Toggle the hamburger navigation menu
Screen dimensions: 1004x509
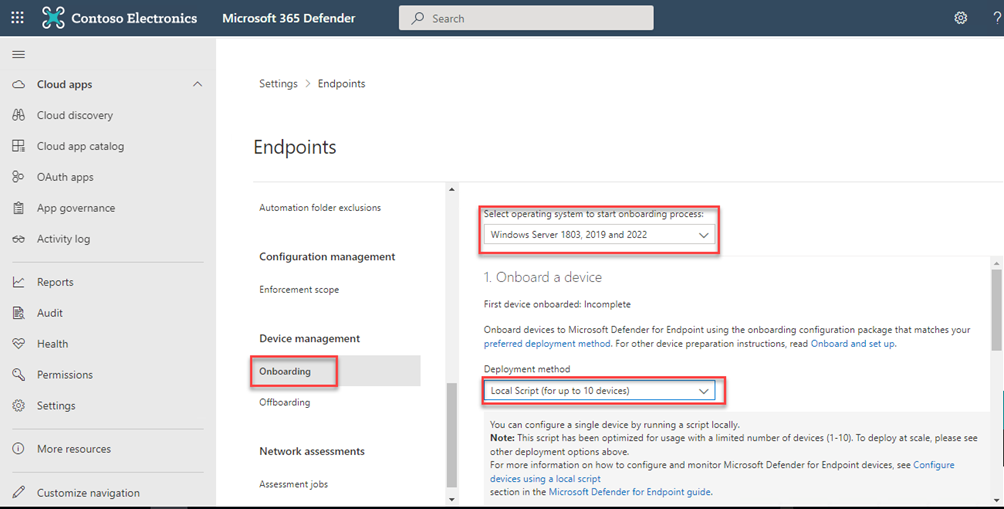tap(19, 54)
